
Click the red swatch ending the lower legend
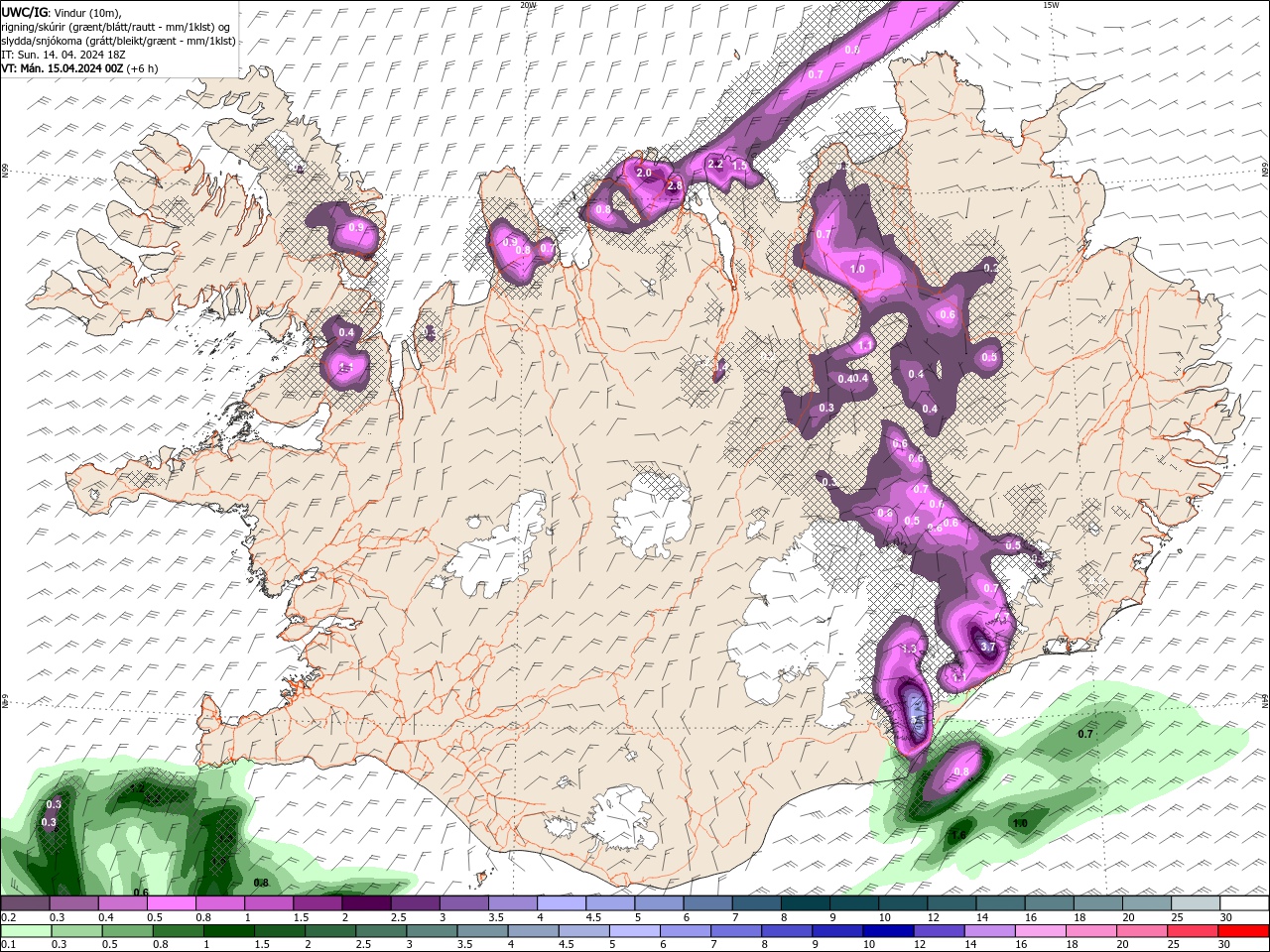(1243, 930)
